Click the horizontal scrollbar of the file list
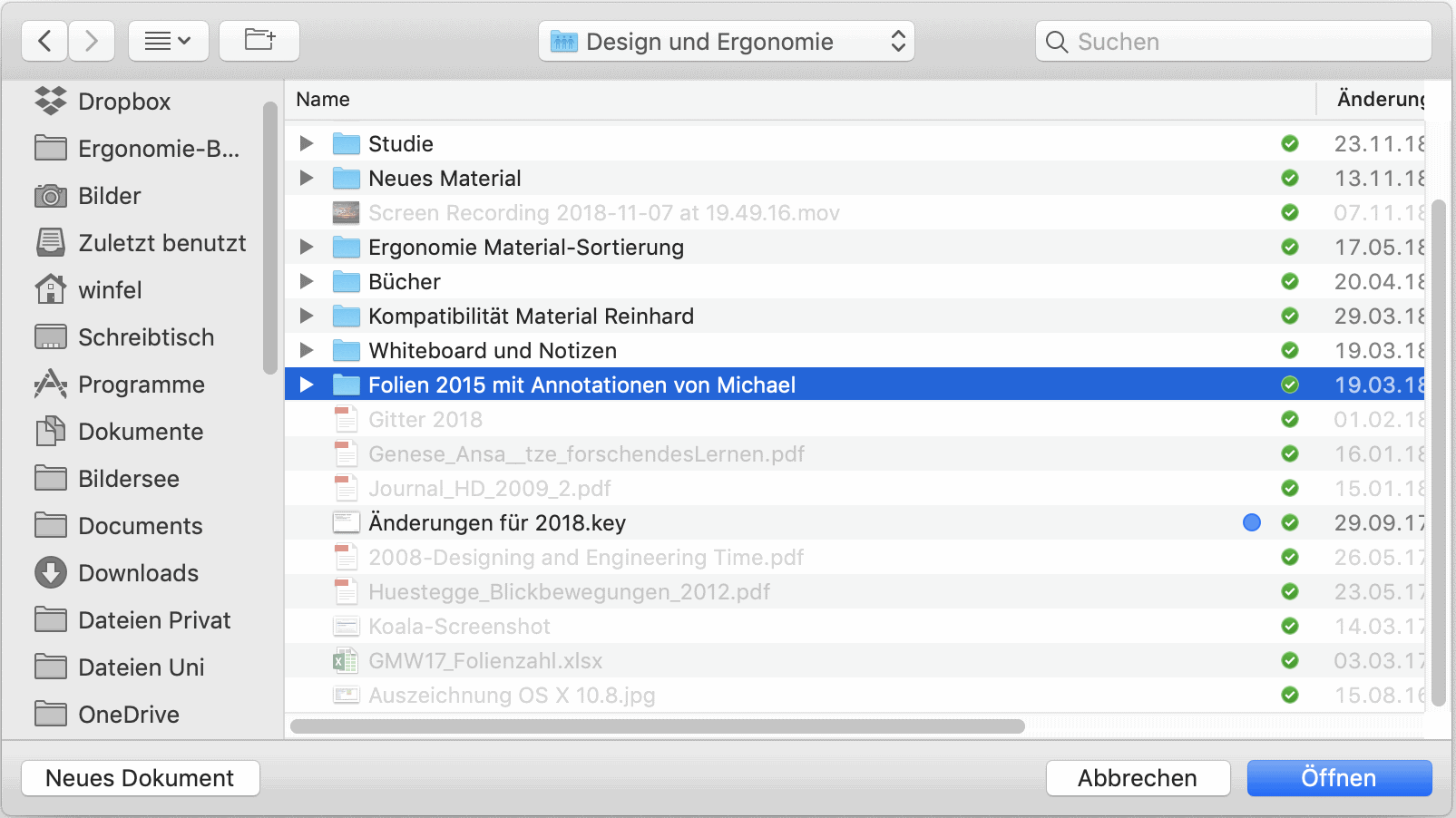The image size is (1456, 818). [x=658, y=726]
